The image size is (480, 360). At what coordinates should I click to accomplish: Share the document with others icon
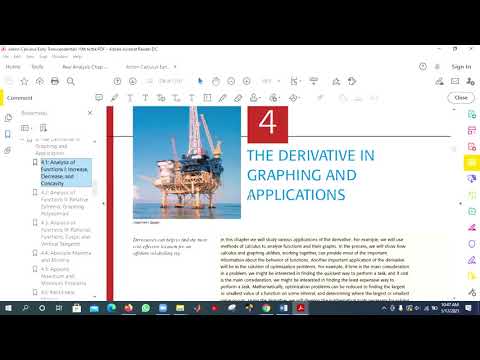point(470,81)
